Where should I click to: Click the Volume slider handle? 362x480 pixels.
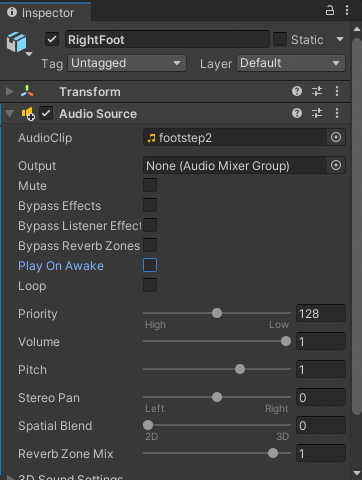click(x=286, y=341)
